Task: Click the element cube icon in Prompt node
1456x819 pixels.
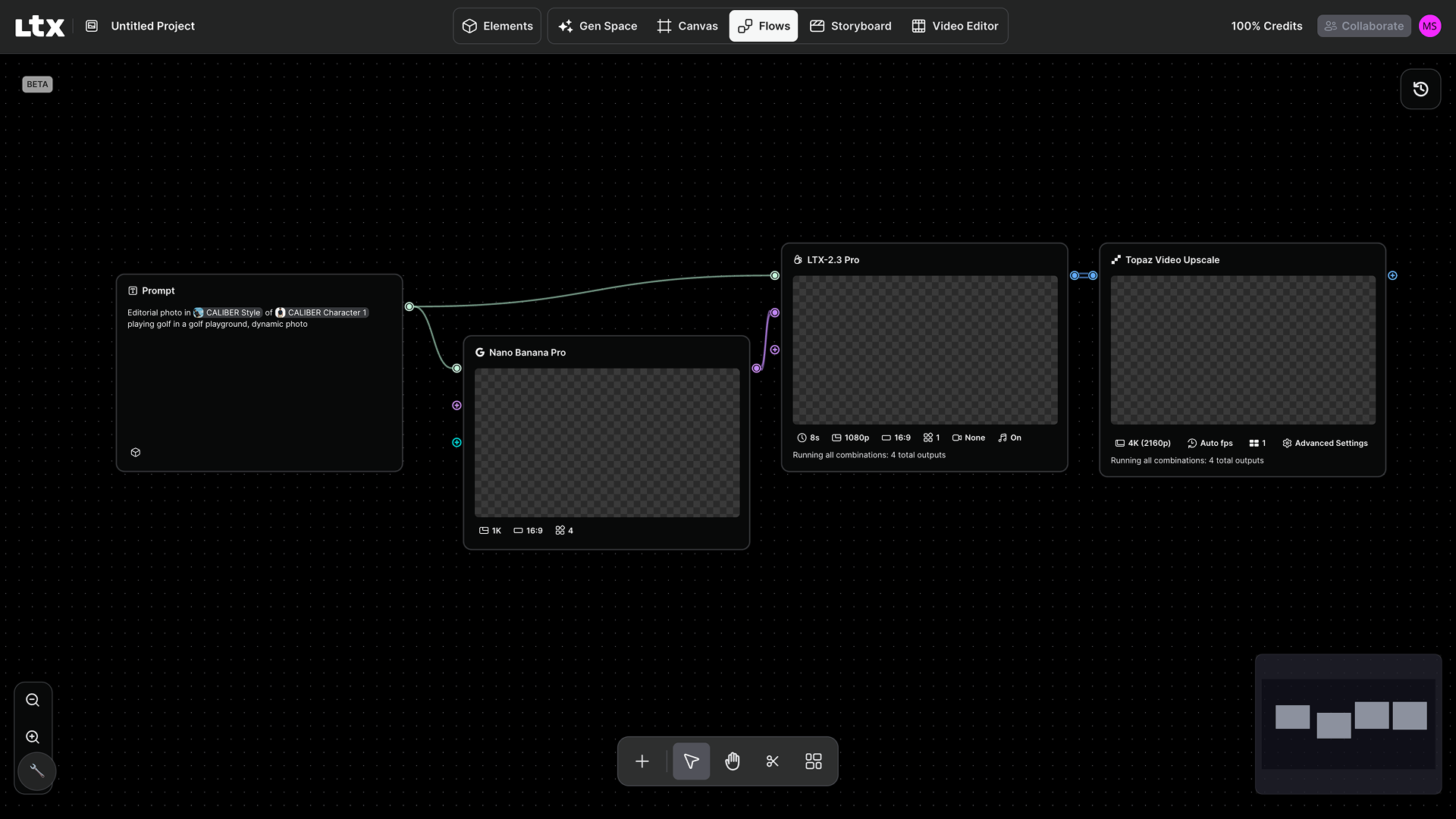Action: tap(136, 453)
